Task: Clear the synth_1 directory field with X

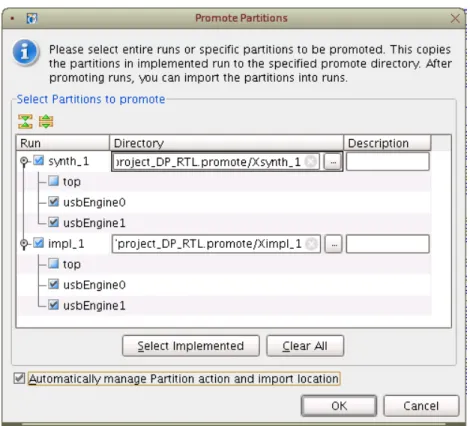Action: [x=311, y=162]
